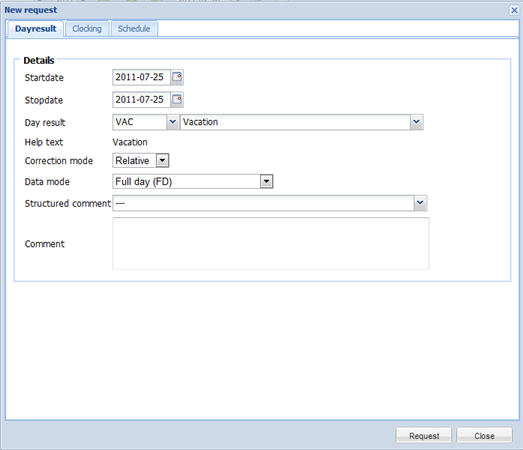Switch to the Clocking tab
This screenshot has height=450, width=523.
click(87, 29)
